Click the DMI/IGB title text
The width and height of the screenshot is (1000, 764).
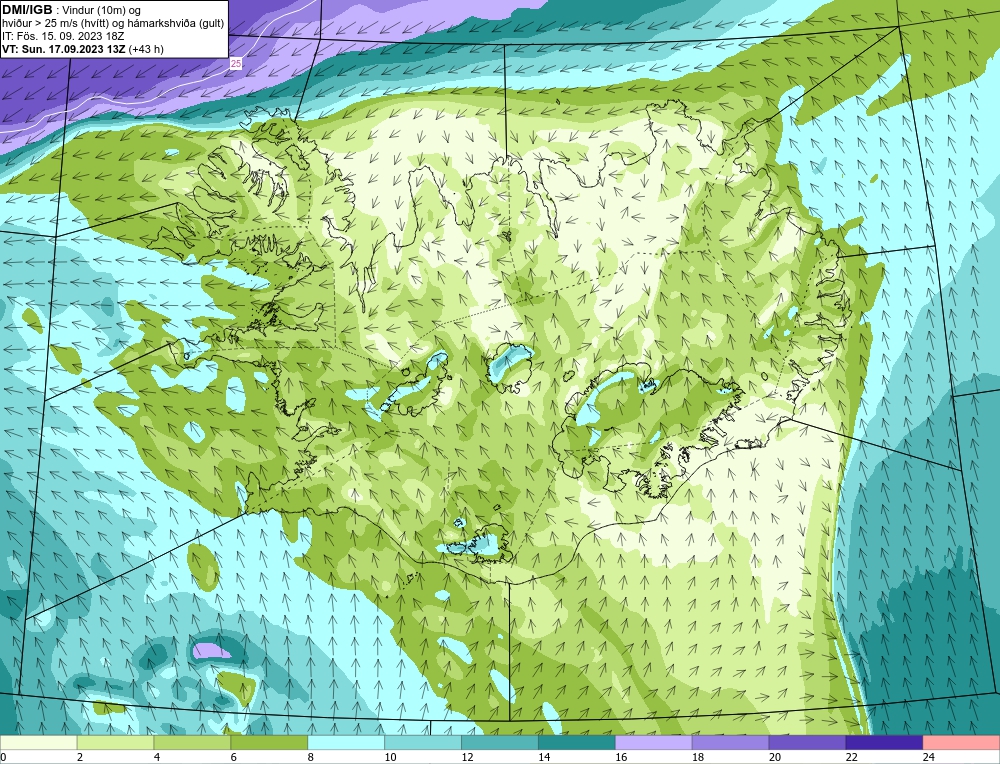pyautogui.click(x=27, y=10)
